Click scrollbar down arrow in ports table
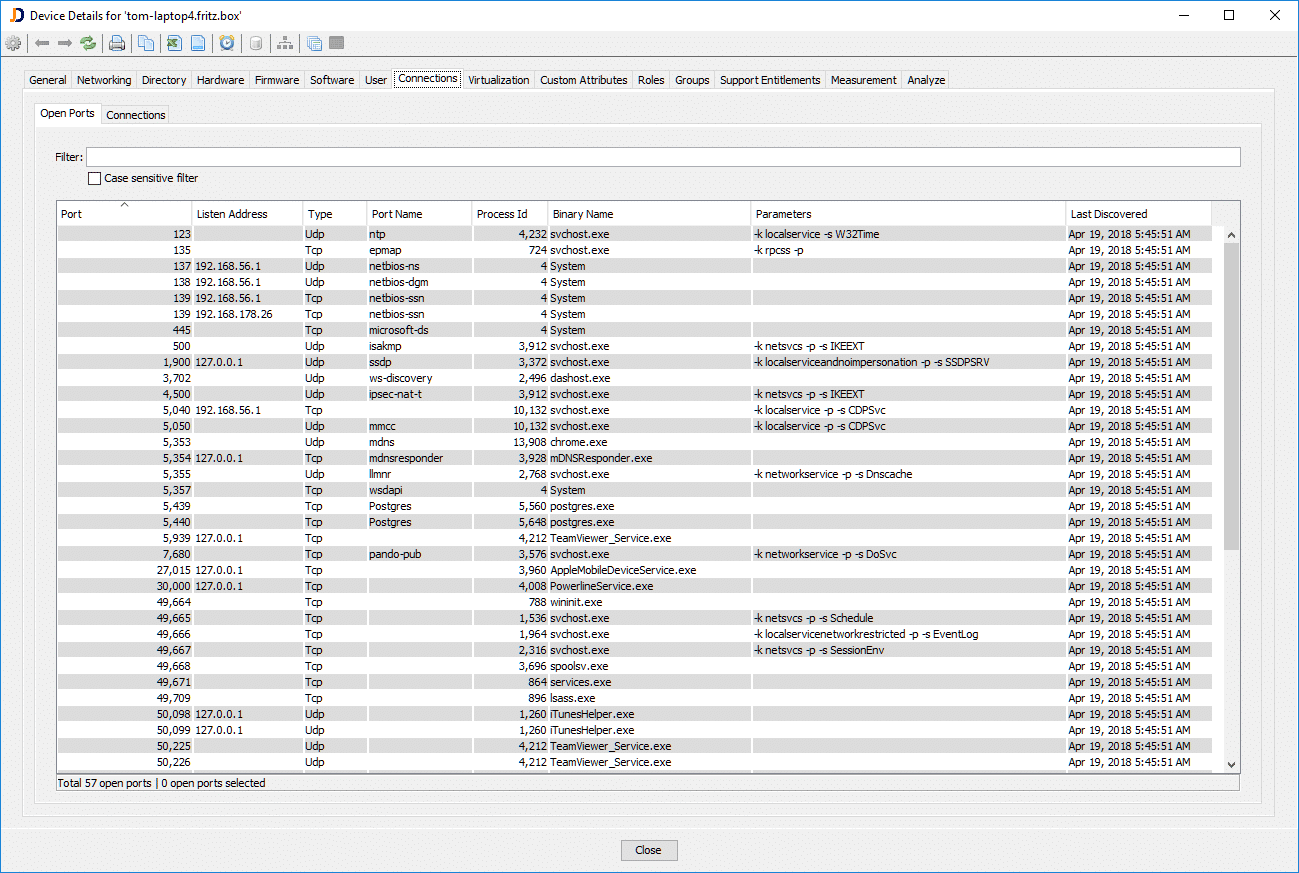The width and height of the screenshot is (1299, 873). click(1231, 765)
